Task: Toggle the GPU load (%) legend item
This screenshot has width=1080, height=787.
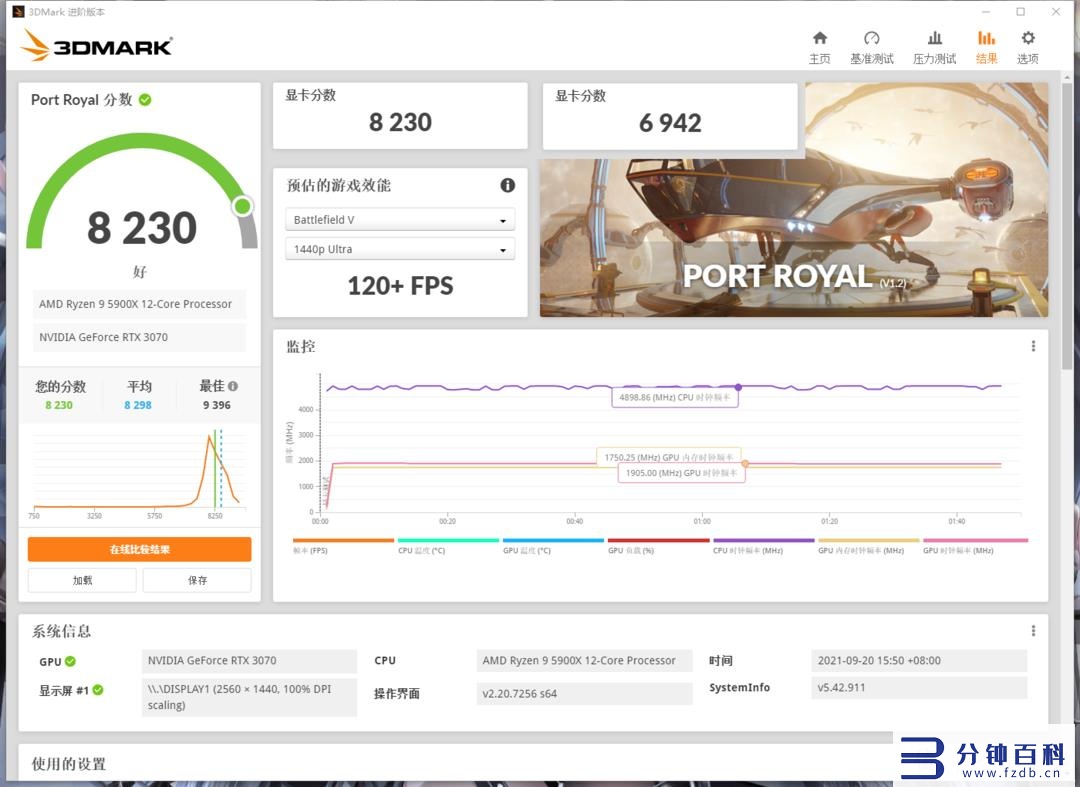Action: click(658, 546)
